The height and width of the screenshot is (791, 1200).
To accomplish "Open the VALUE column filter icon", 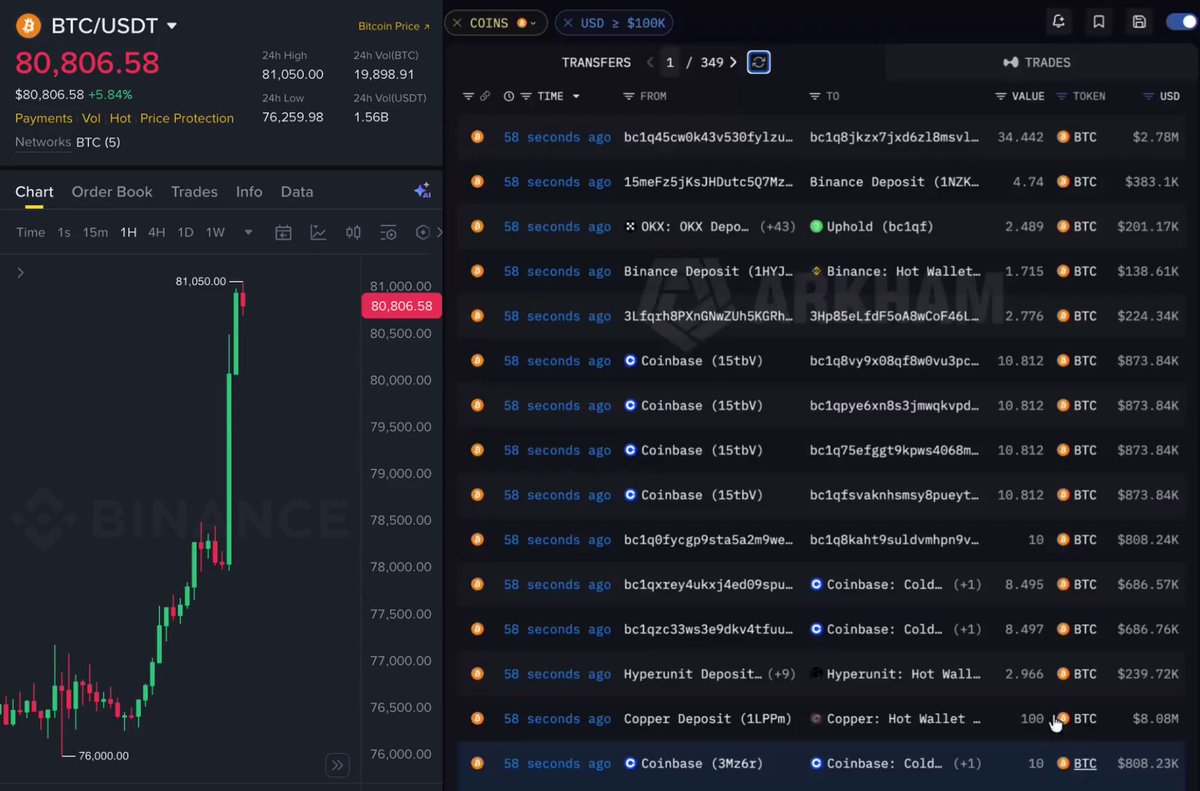I will (1001, 96).
